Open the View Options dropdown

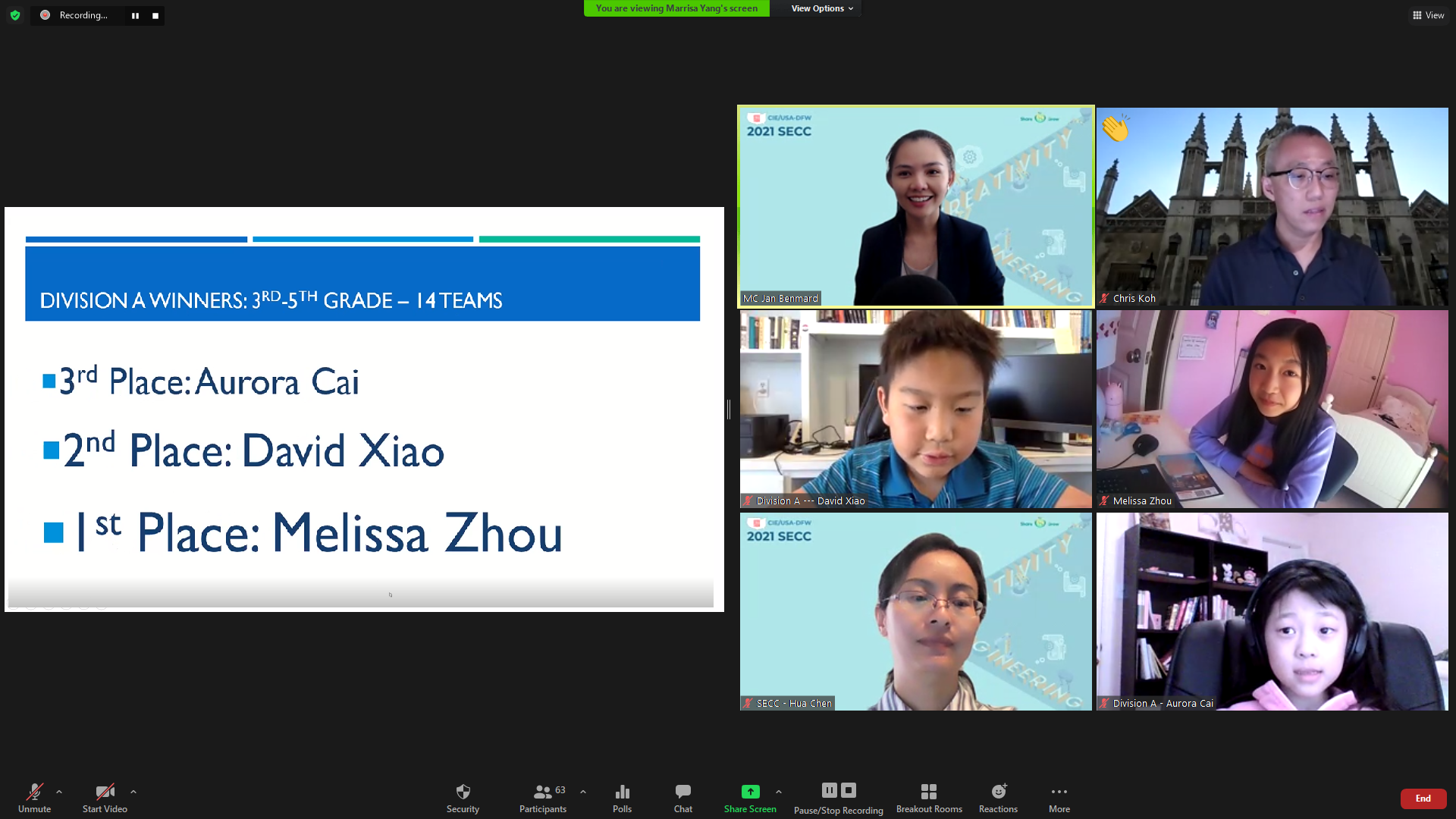point(822,8)
